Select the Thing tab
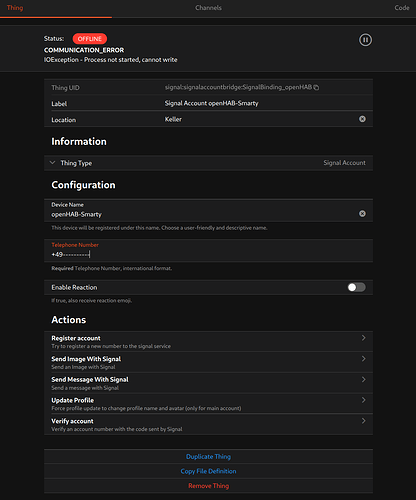This screenshot has width=416, height=500. pos(15,8)
